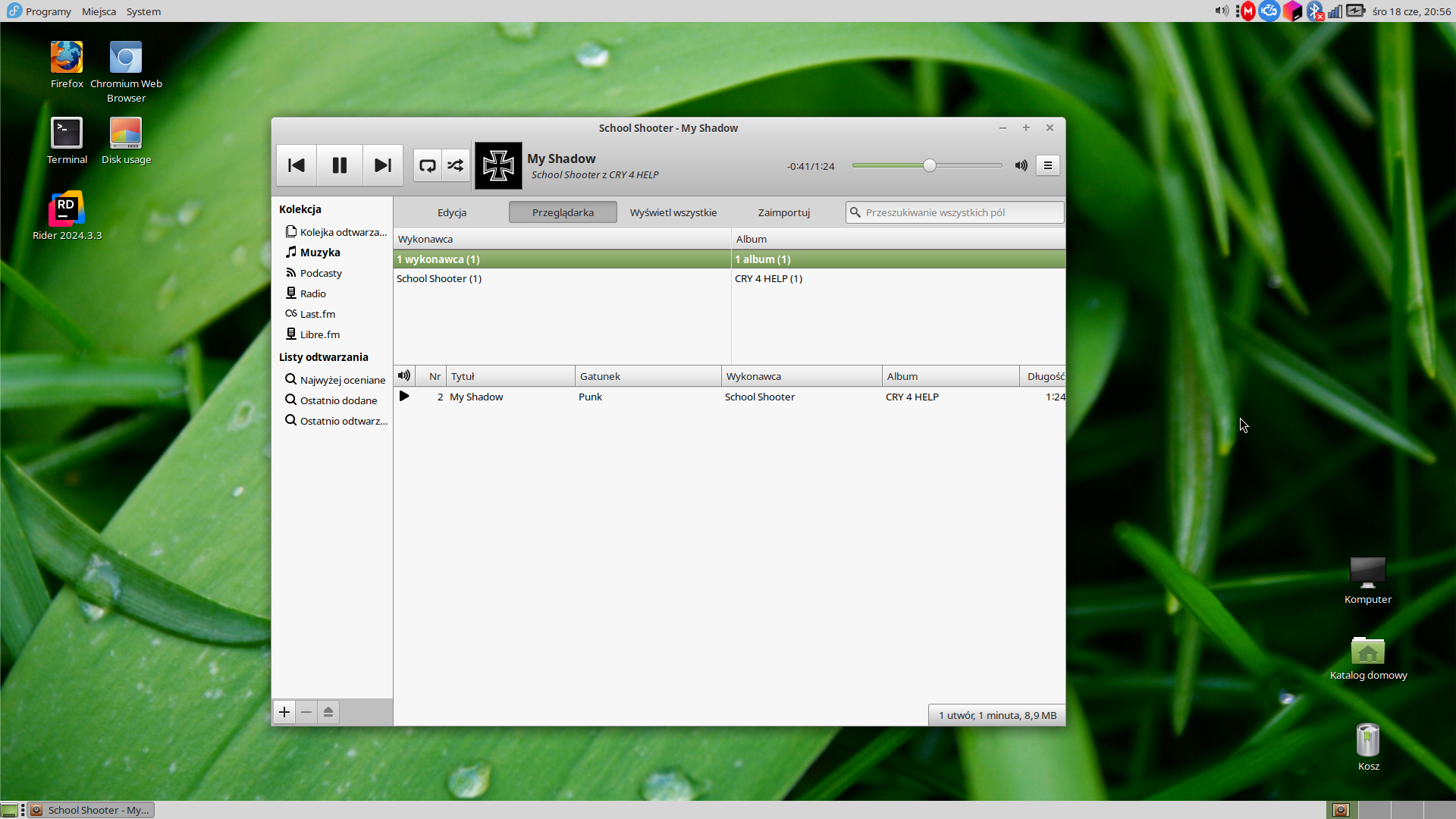
Task: Sort by the Wykonawca browser column header
Action: pyautogui.click(x=562, y=239)
